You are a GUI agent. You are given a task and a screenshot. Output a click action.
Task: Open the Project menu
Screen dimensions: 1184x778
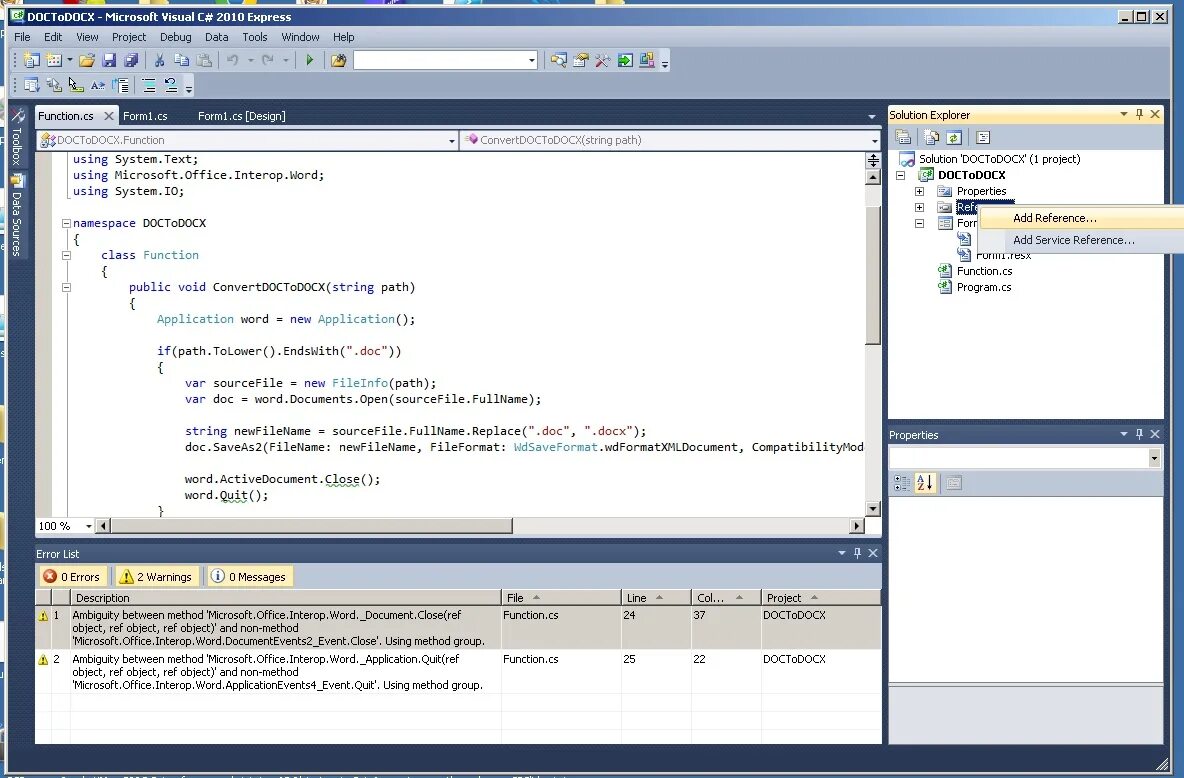point(129,37)
